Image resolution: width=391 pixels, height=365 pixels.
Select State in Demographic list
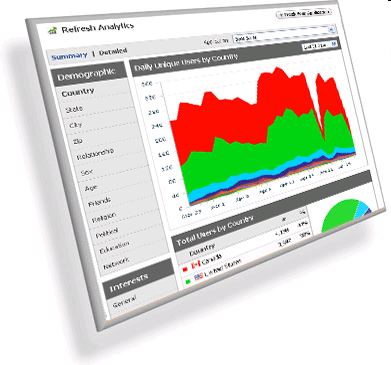(x=74, y=109)
